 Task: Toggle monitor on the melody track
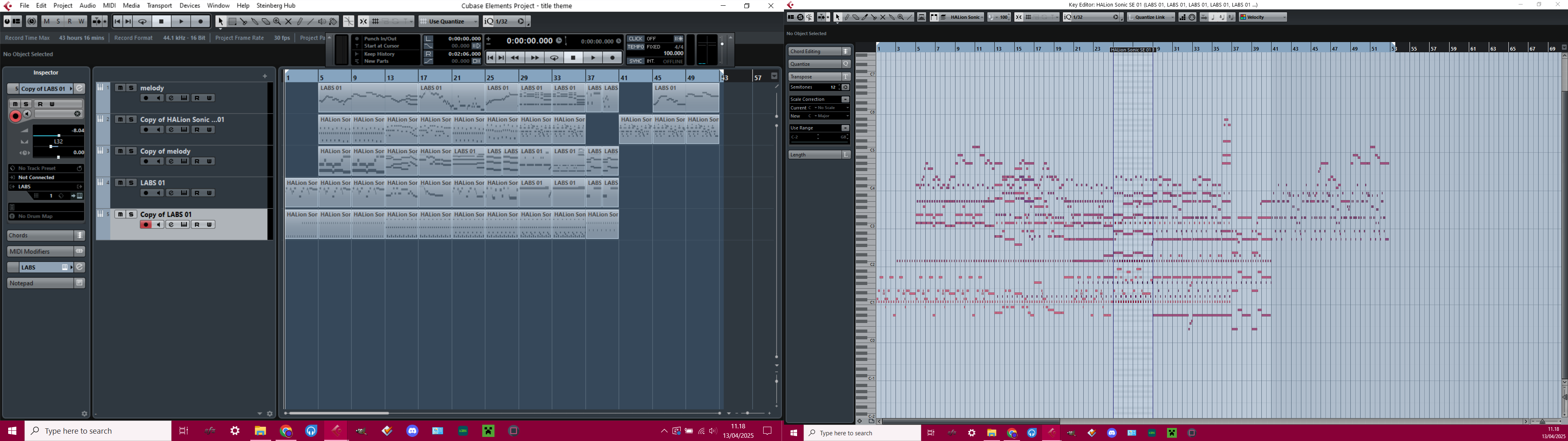(158, 98)
